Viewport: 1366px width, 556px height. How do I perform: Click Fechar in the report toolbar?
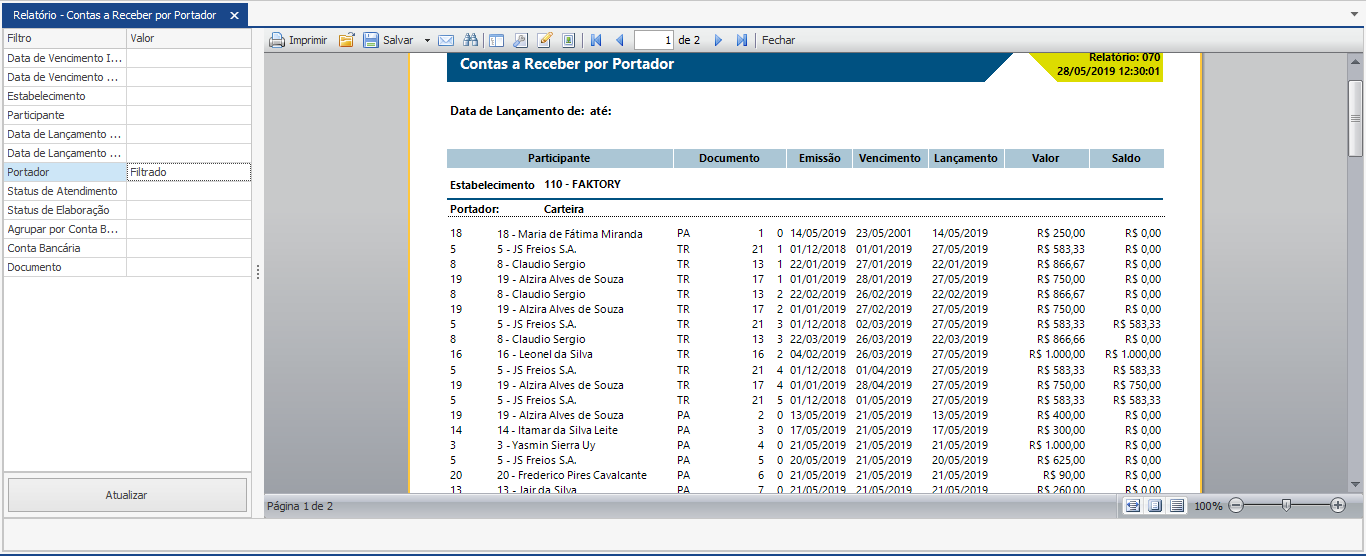[778, 40]
